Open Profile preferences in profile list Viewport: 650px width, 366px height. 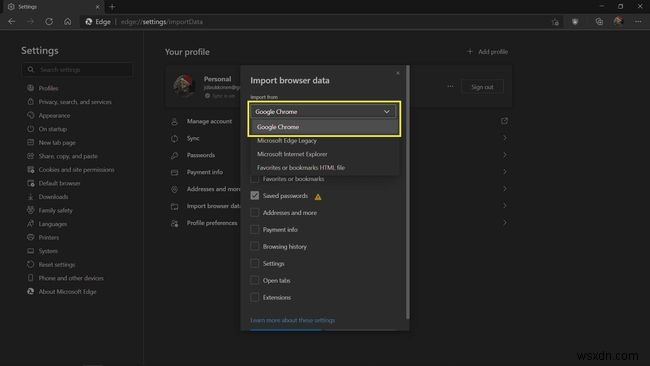(x=212, y=223)
